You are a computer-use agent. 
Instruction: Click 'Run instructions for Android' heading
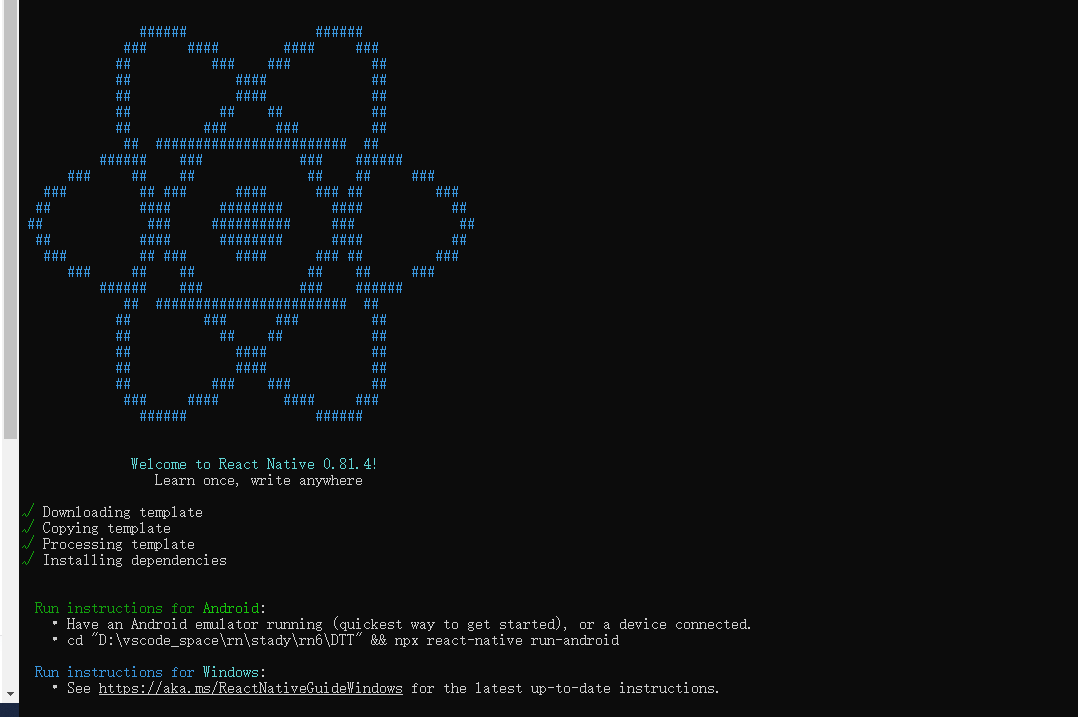(x=150, y=608)
